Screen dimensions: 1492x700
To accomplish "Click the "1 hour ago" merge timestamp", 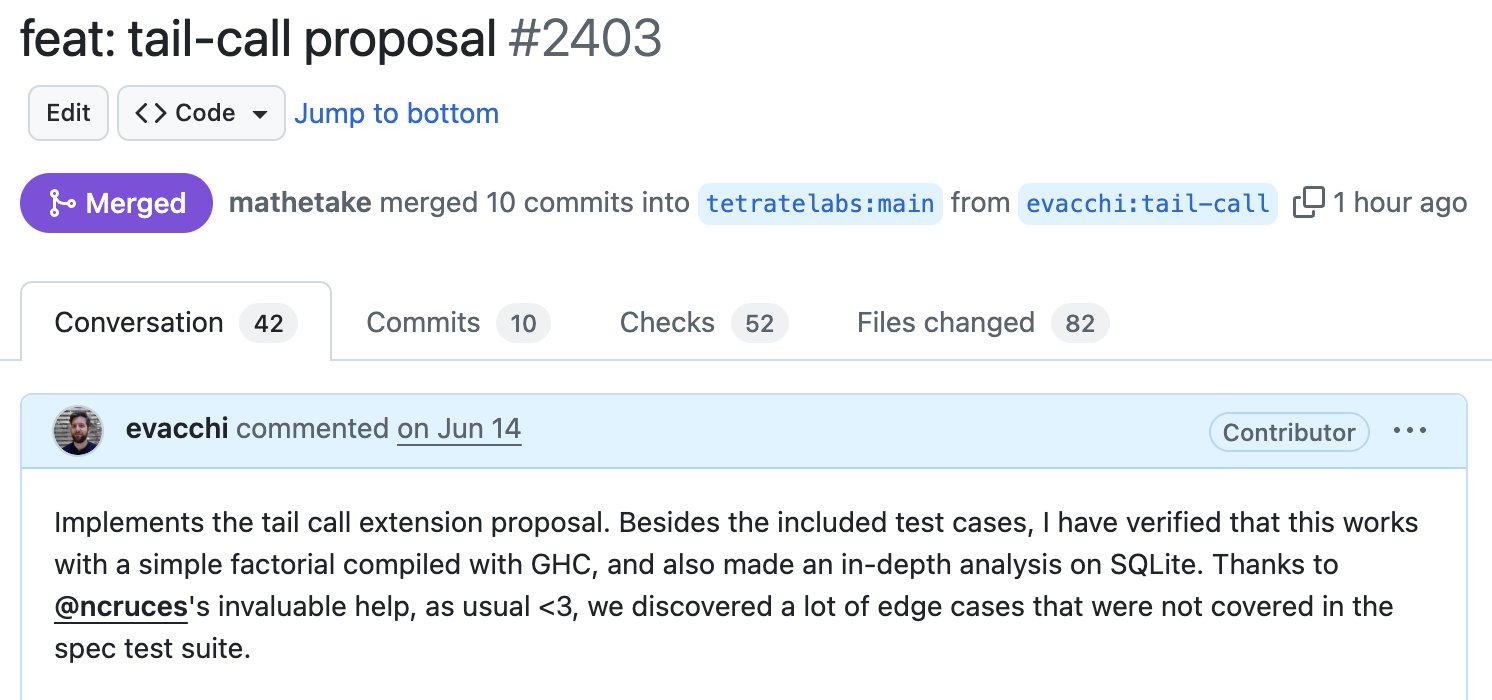I will [1400, 203].
